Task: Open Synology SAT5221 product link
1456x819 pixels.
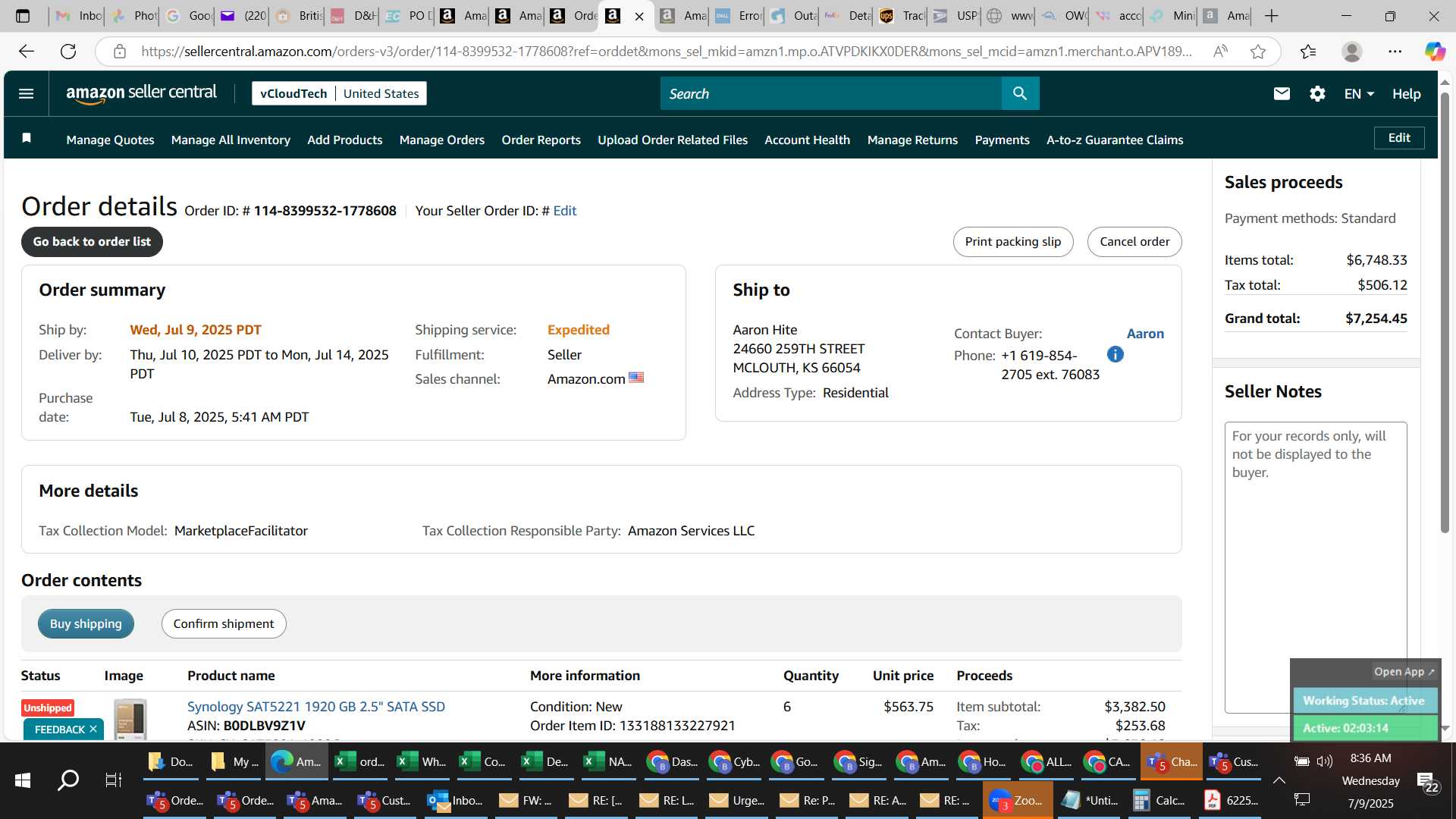Action: tap(316, 707)
